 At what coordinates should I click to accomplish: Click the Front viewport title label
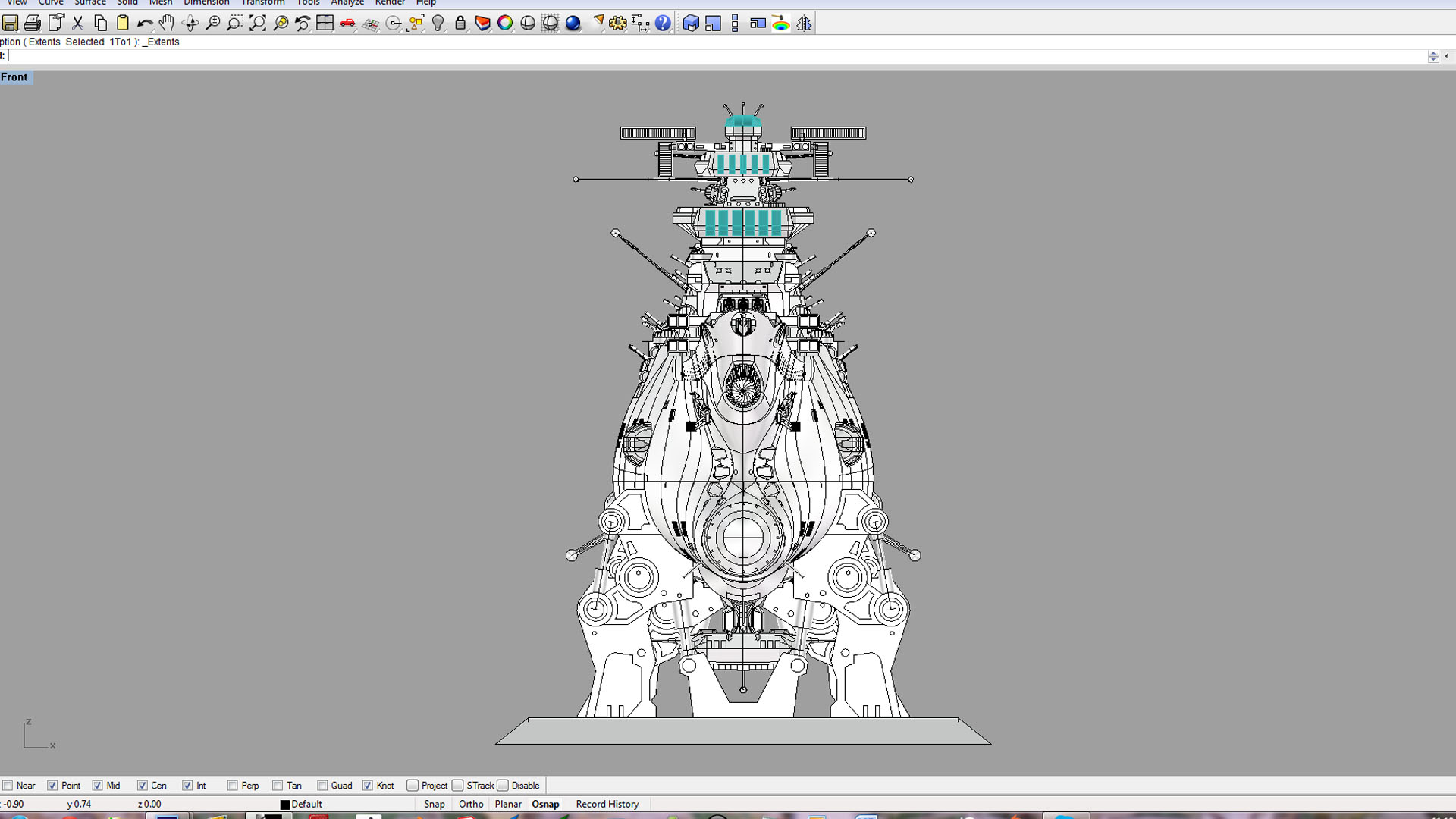[14, 77]
